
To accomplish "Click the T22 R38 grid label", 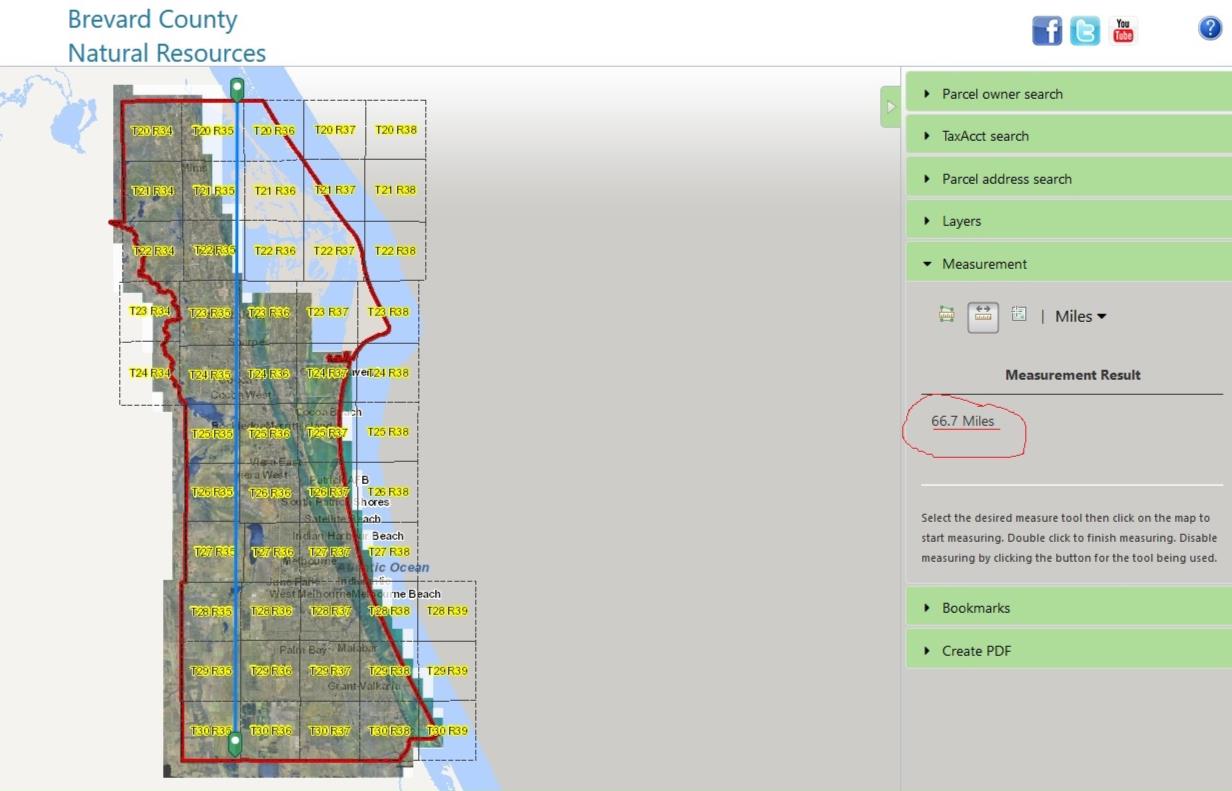I will pos(395,251).
